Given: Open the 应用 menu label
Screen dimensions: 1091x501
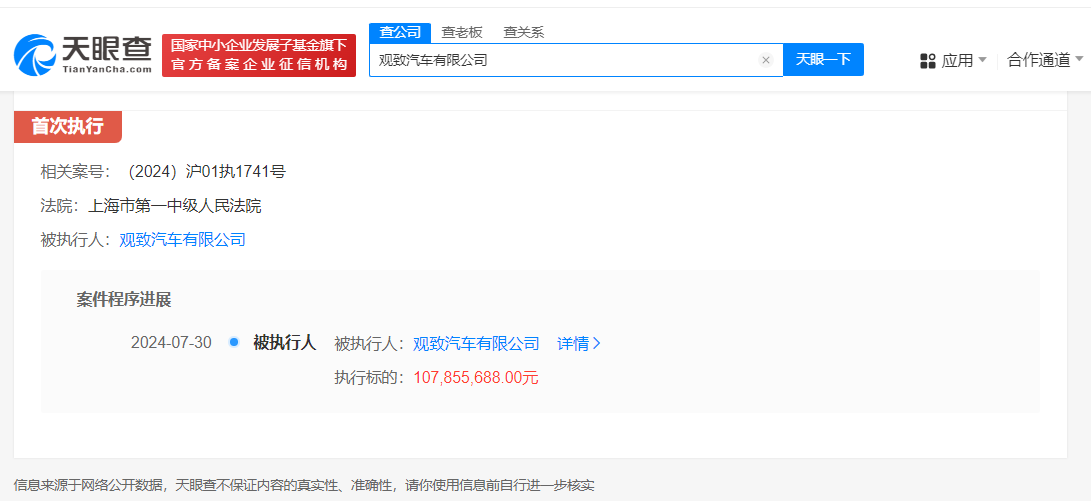Looking at the screenshot, I should coord(957,61).
